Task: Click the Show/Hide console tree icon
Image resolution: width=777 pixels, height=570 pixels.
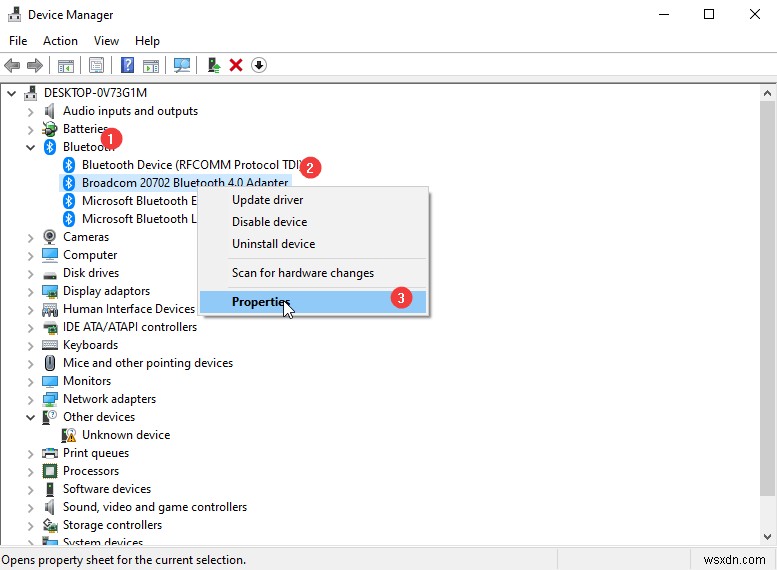Action: [x=65, y=65]
